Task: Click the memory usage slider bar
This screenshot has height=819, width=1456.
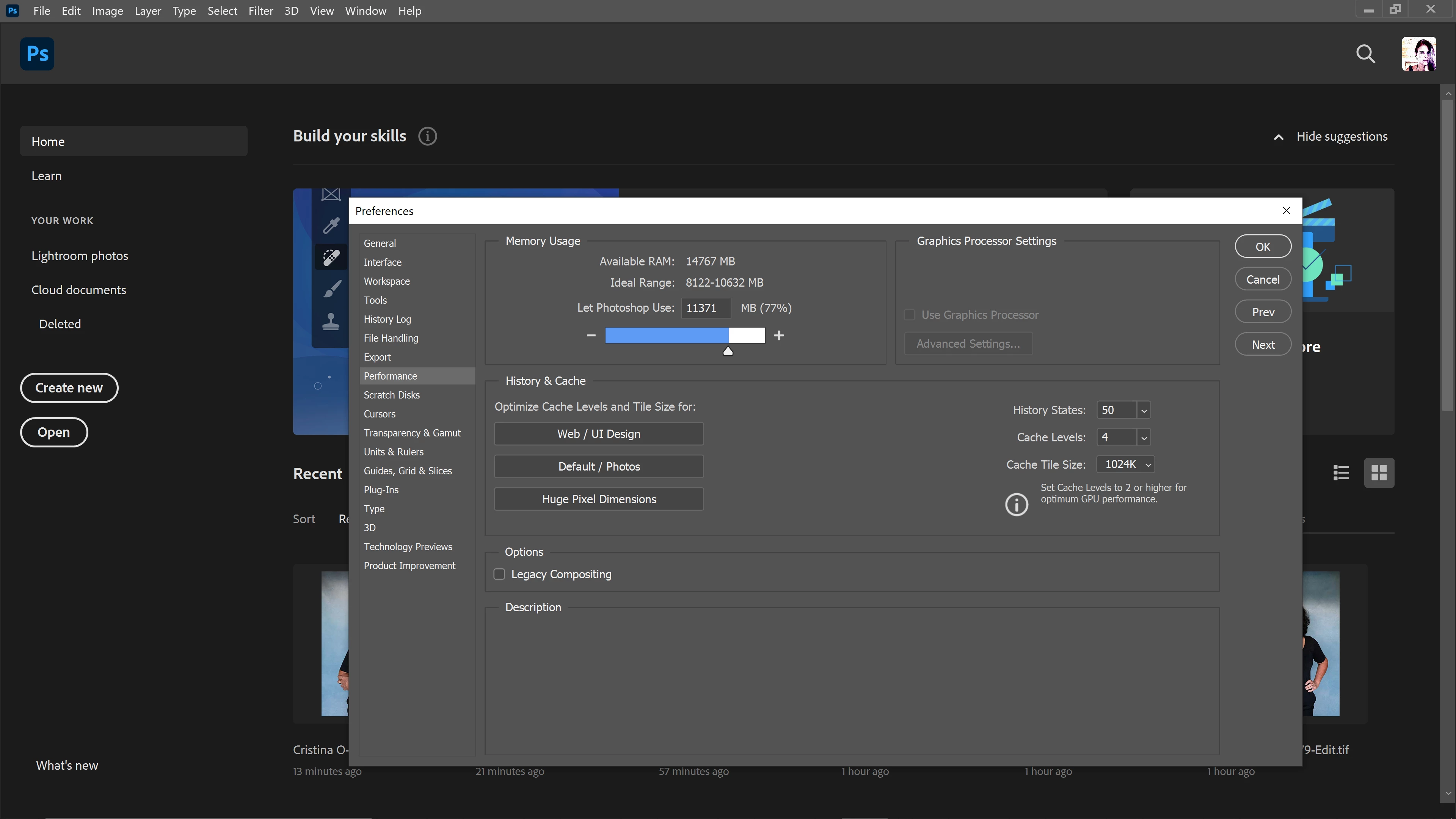Action: 685,335
